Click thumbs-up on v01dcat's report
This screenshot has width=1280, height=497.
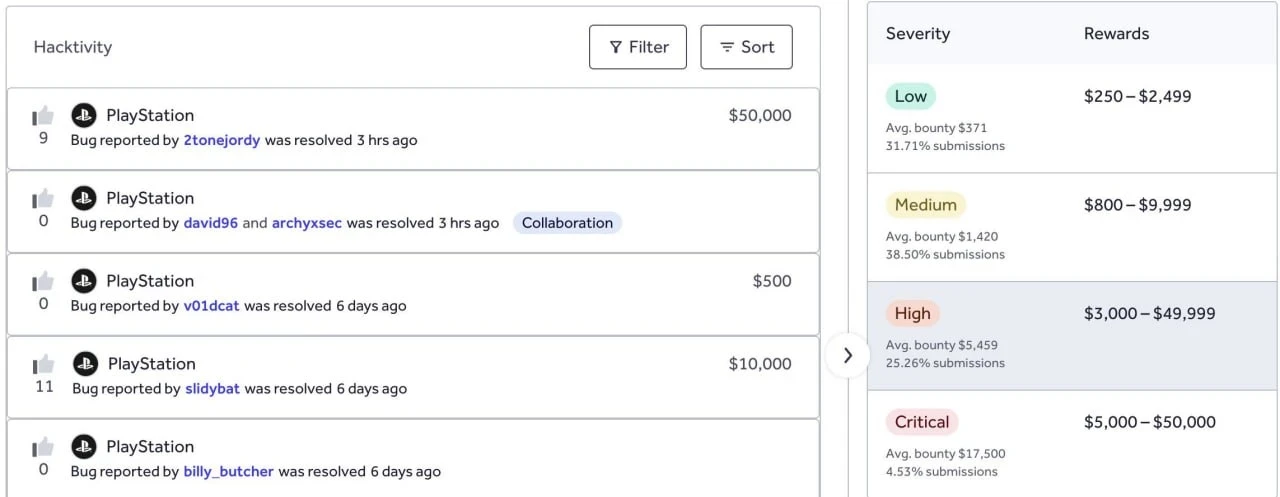point(43,282)
